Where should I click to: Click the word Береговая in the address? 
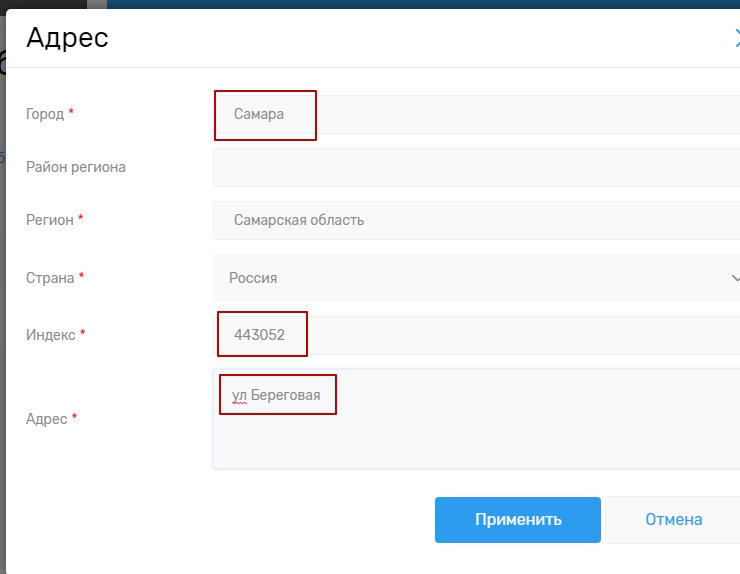pos(286,396)
